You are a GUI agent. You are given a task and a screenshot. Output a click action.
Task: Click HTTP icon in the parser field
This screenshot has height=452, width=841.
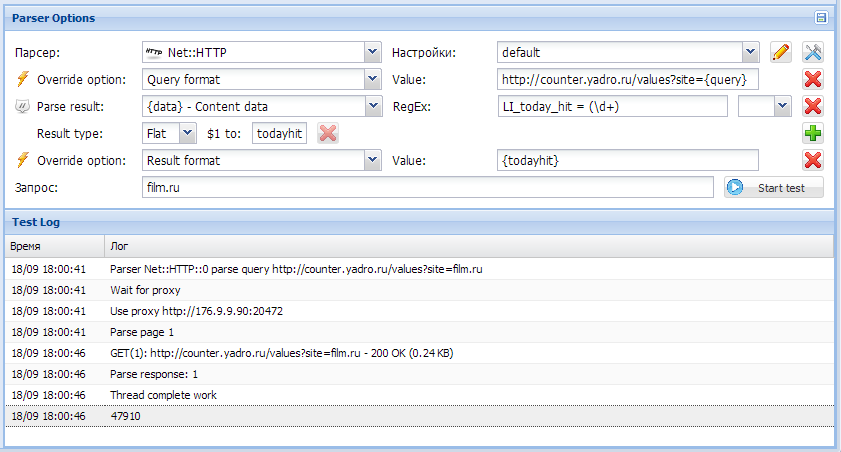154,53
